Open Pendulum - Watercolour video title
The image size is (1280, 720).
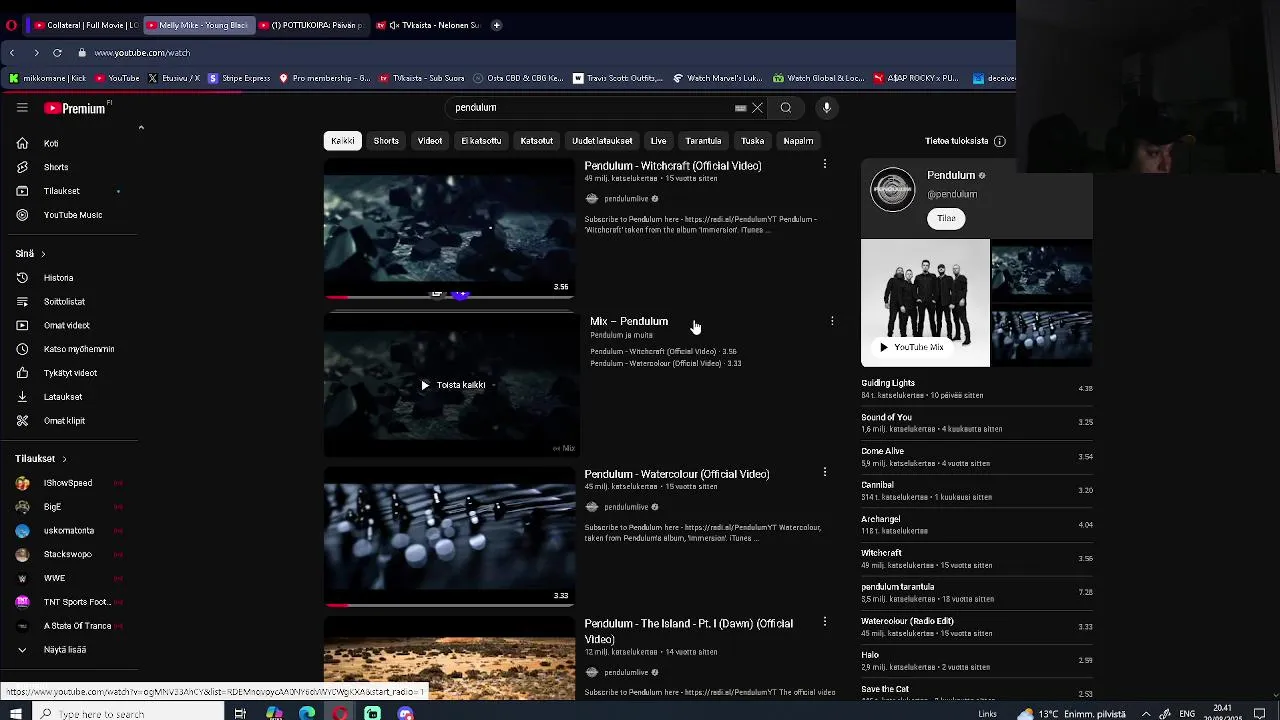(677, 474)
